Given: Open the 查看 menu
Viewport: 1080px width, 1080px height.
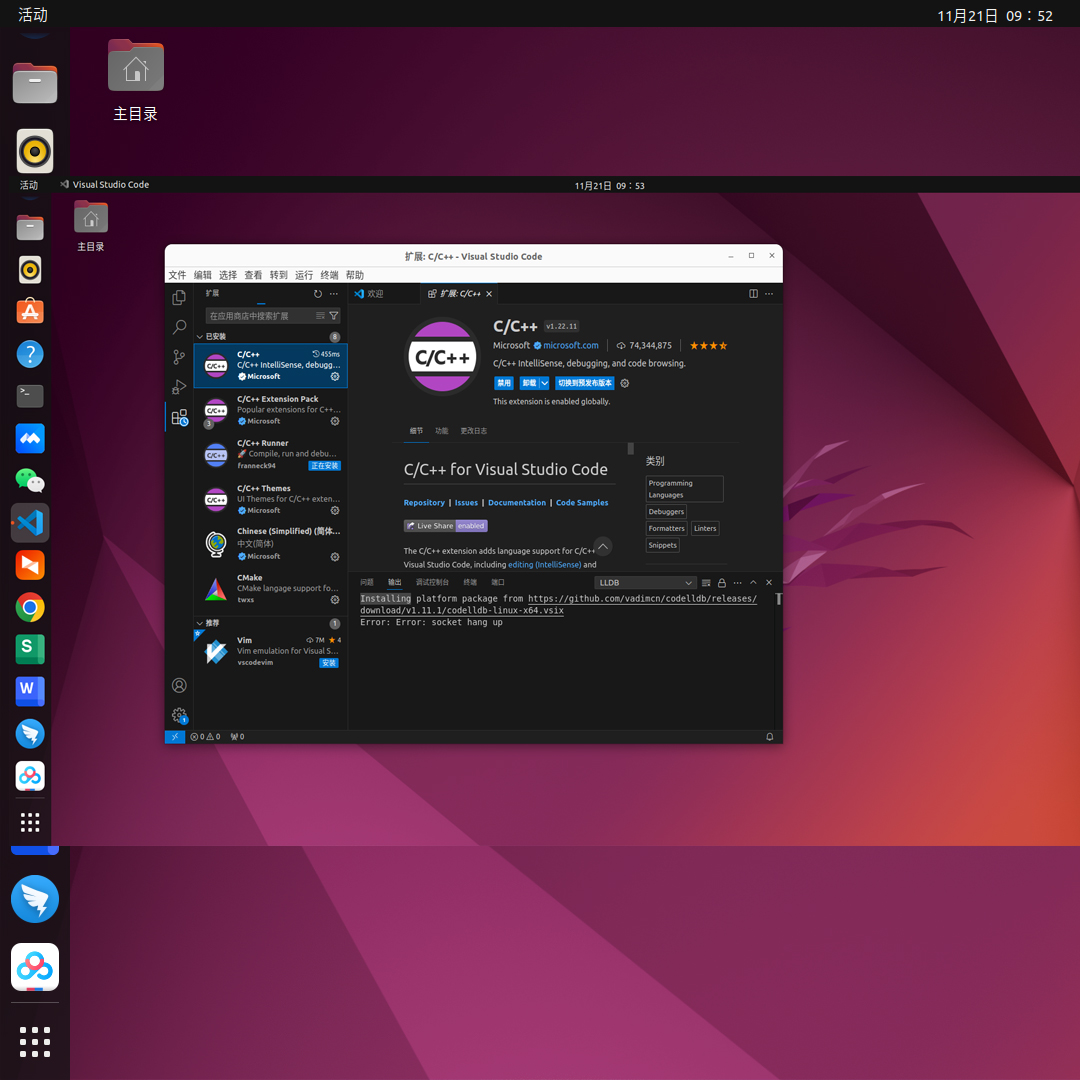Looking at the screenshot, I should (x=253, y=275).
